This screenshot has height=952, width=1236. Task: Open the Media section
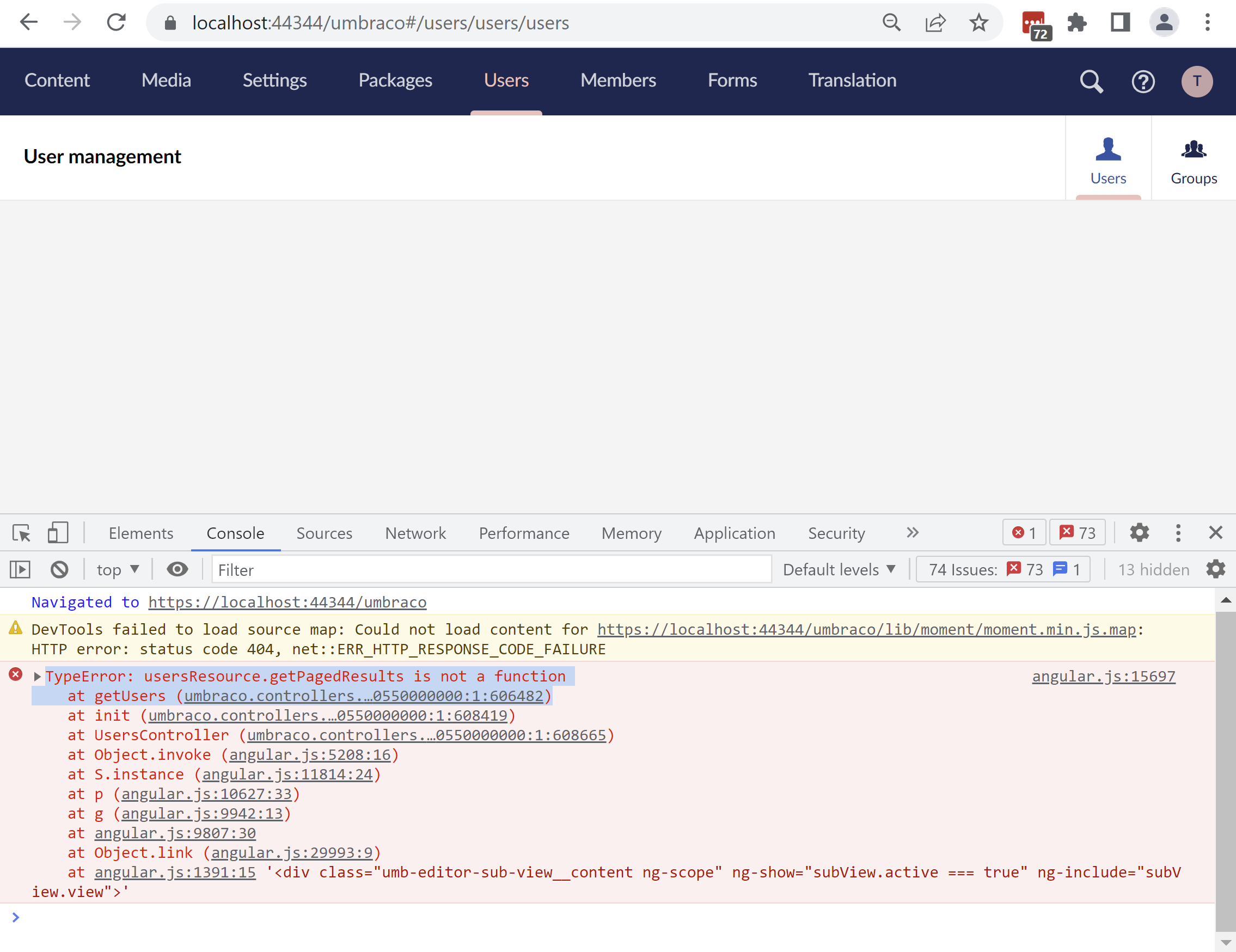166,81
